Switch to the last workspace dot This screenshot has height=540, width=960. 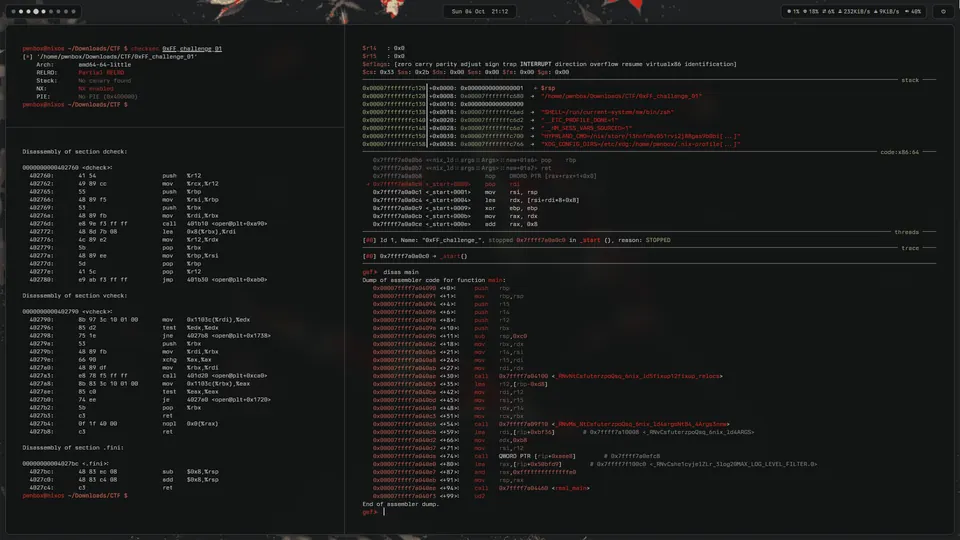[x=73, y=11]
